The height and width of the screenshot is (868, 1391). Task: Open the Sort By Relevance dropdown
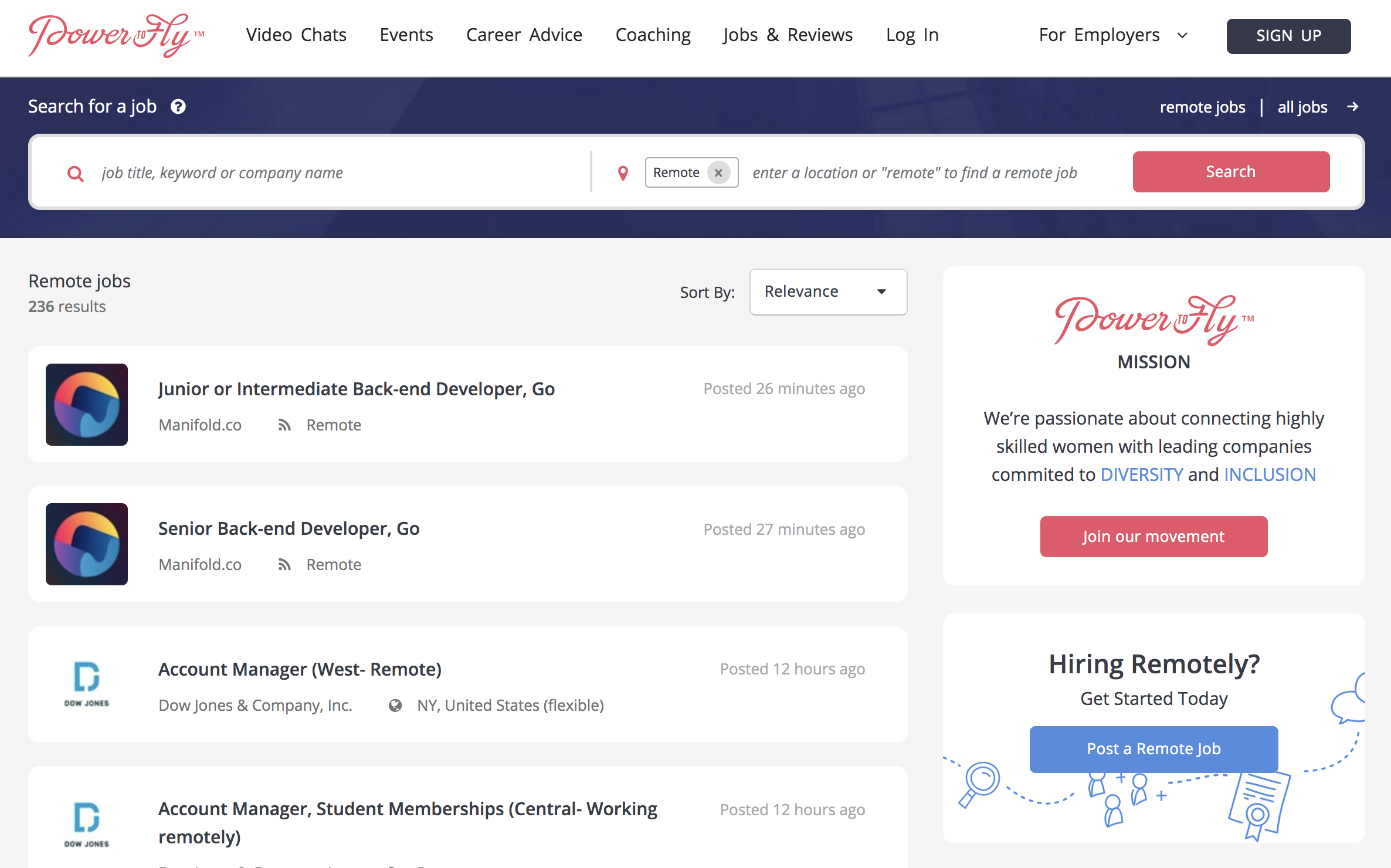click(x=827, y=292)
